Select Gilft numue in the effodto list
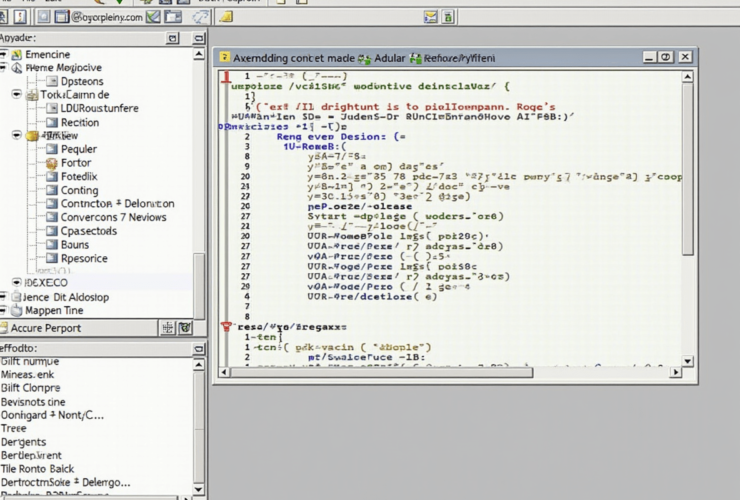Viewport: 740px width, 500px height. point(30,362)
